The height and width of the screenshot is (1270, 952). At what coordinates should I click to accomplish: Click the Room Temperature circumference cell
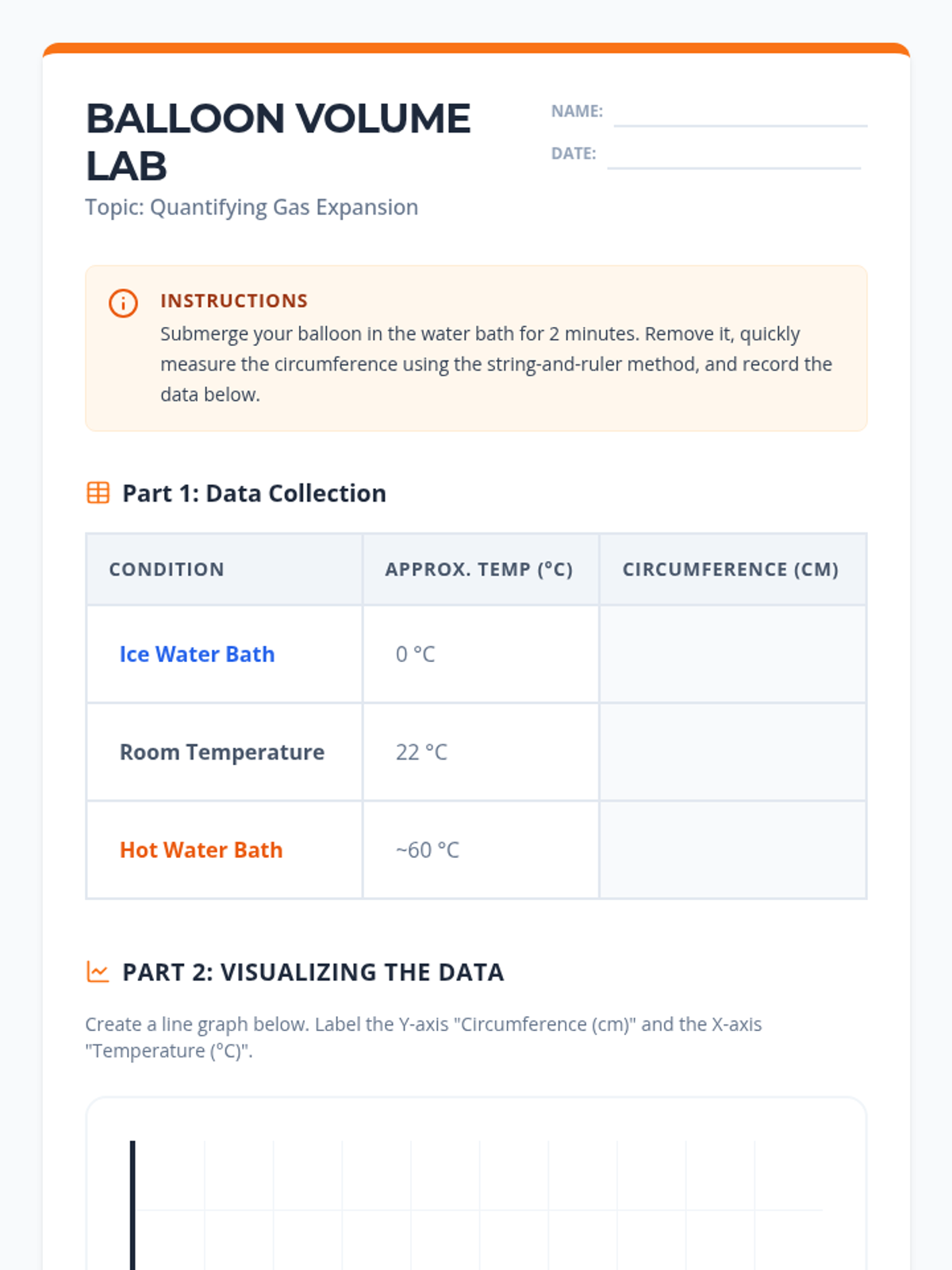731,752
